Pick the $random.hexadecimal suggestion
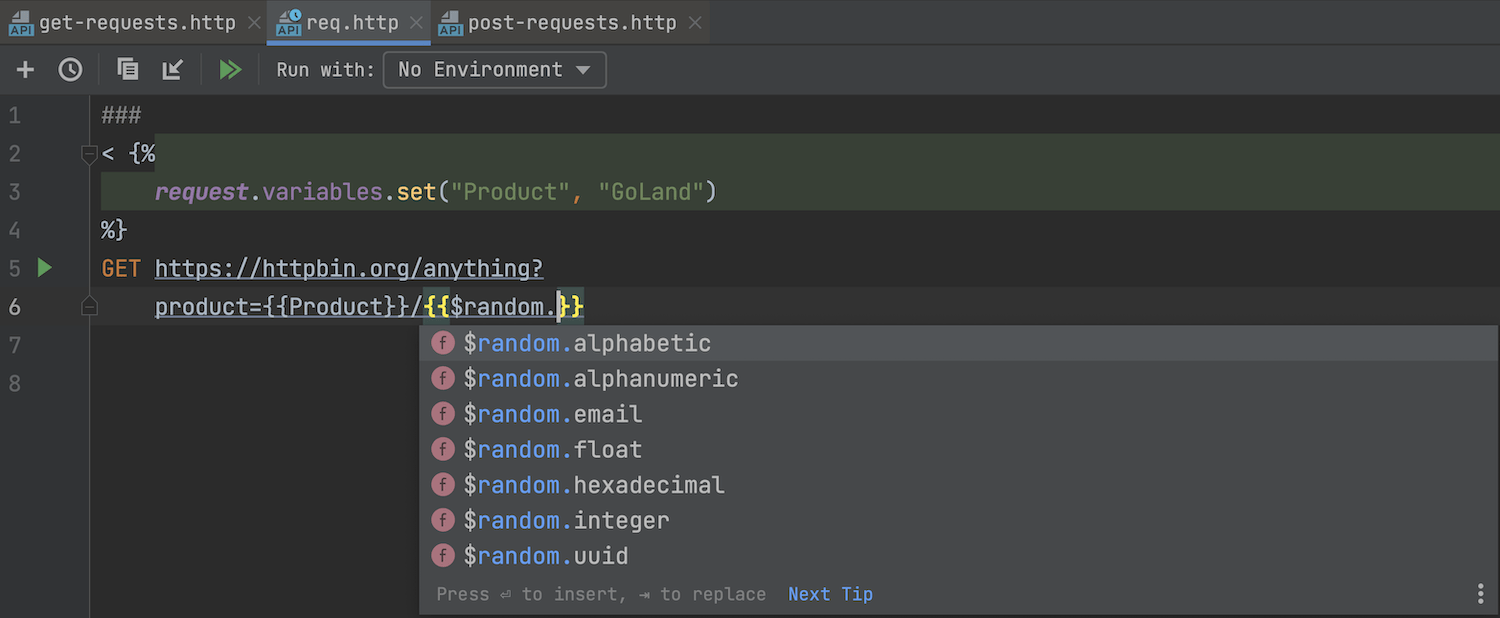The height and width of the screenshot is (618, 1500). tap(594, 485)
